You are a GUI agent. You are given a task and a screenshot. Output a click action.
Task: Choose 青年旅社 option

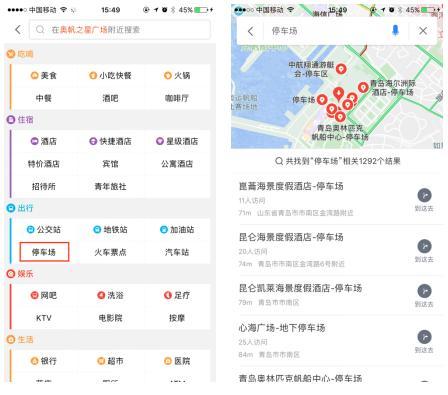point(110,187)
